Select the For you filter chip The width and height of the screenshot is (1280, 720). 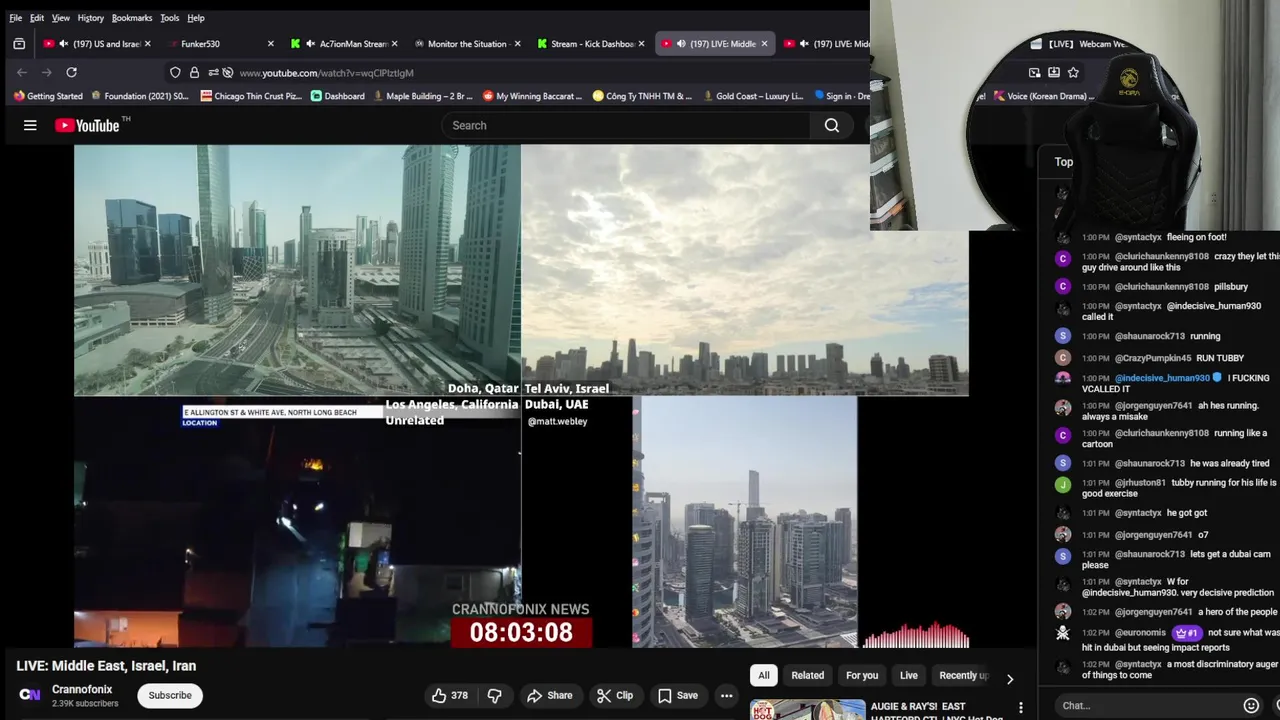(862, 675)
